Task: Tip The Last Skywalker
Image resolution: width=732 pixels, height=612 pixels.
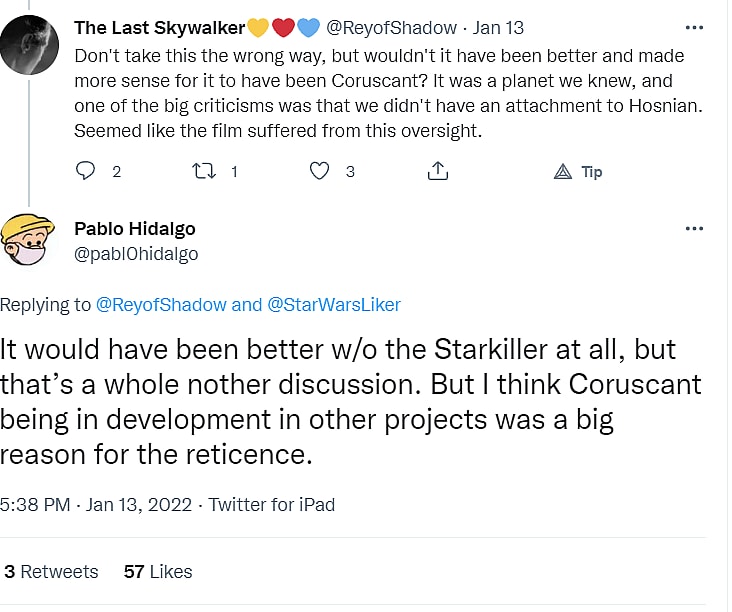Action: click(x=578, y=172)
